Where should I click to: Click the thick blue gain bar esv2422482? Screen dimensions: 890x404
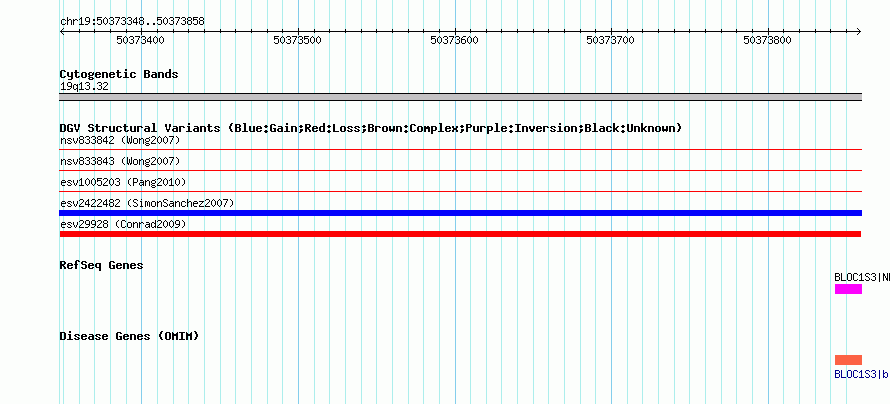(x=460, y=213)
